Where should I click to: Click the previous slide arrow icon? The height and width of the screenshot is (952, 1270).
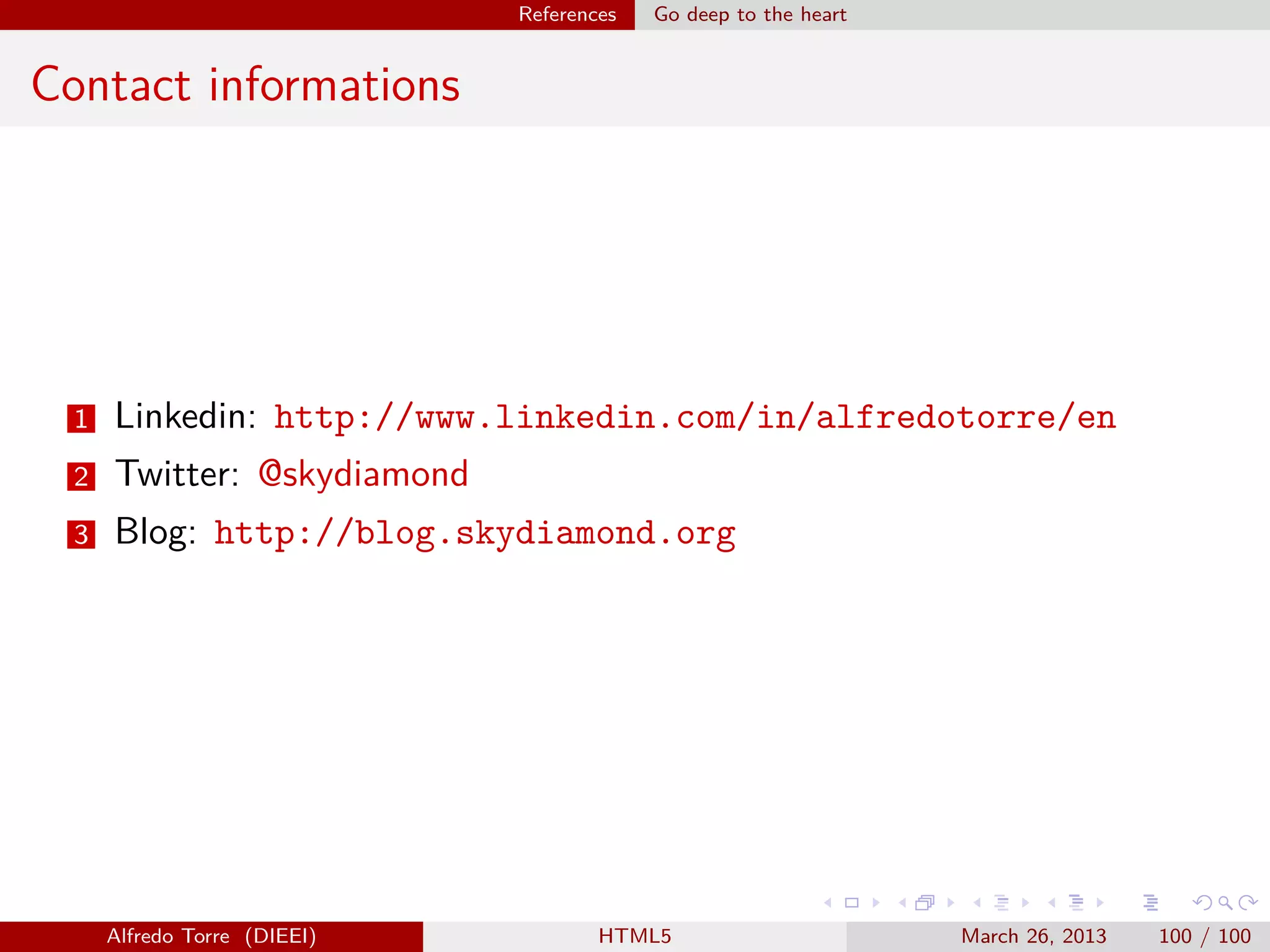[x=828, y=902]
